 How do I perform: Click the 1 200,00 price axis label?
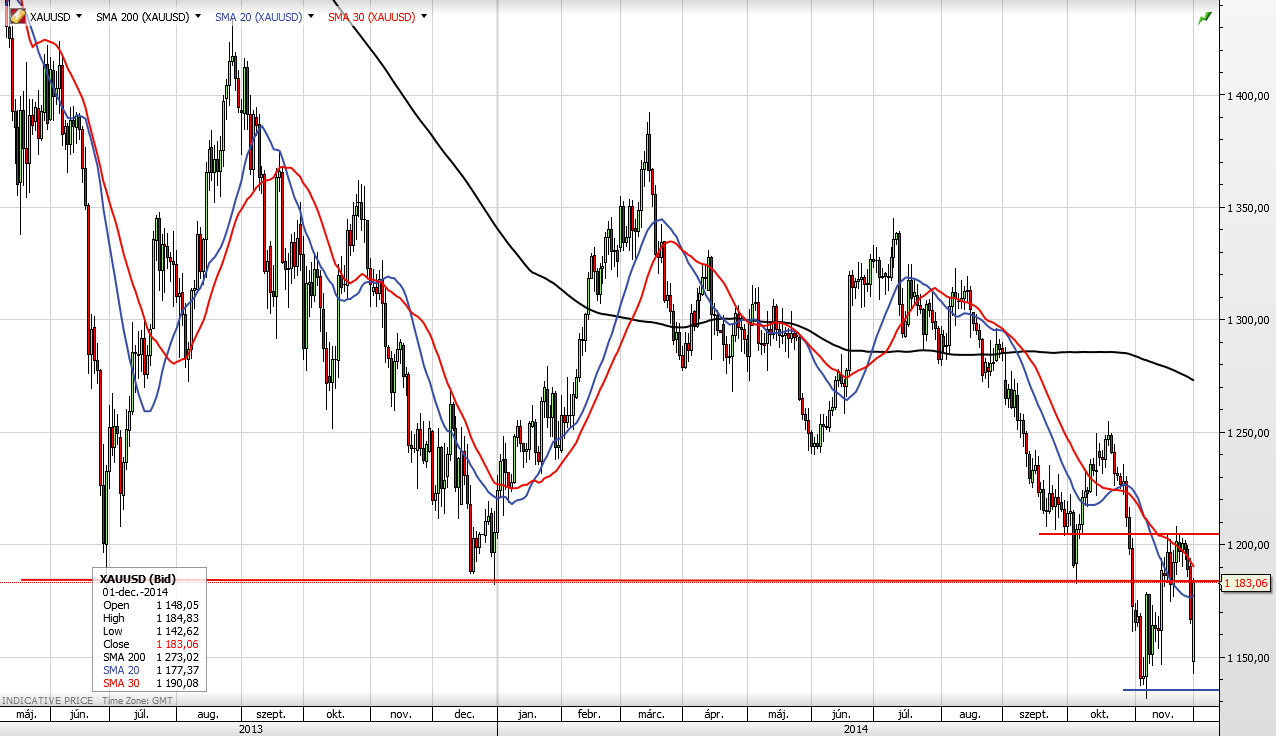(x=1247, y=545)
